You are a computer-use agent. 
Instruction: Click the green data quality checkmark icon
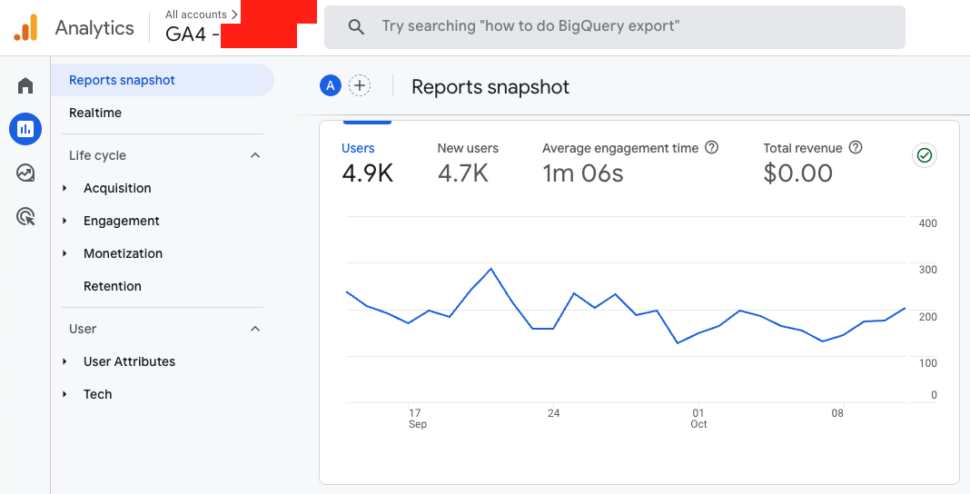point(924,156)
